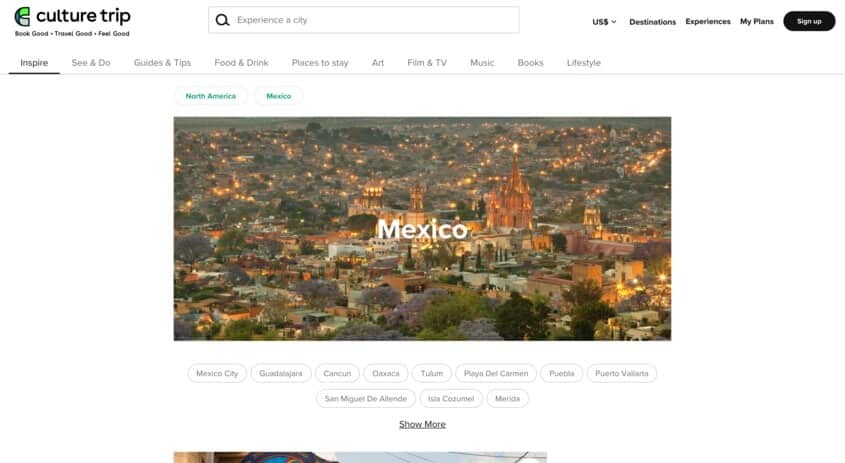Focus the Experience a city search field

point(364,20)
